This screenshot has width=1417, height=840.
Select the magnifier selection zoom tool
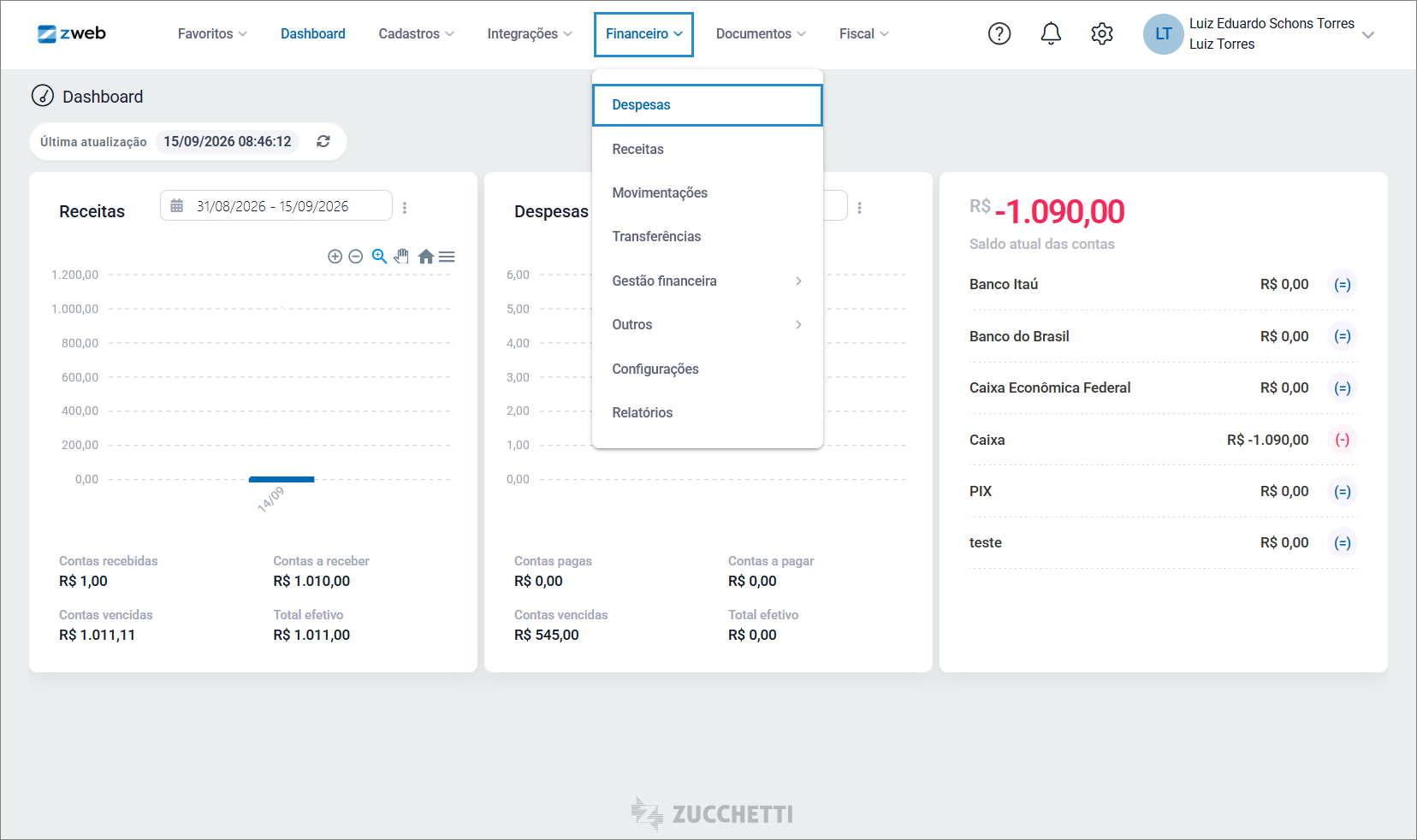(x=379, y=257)
